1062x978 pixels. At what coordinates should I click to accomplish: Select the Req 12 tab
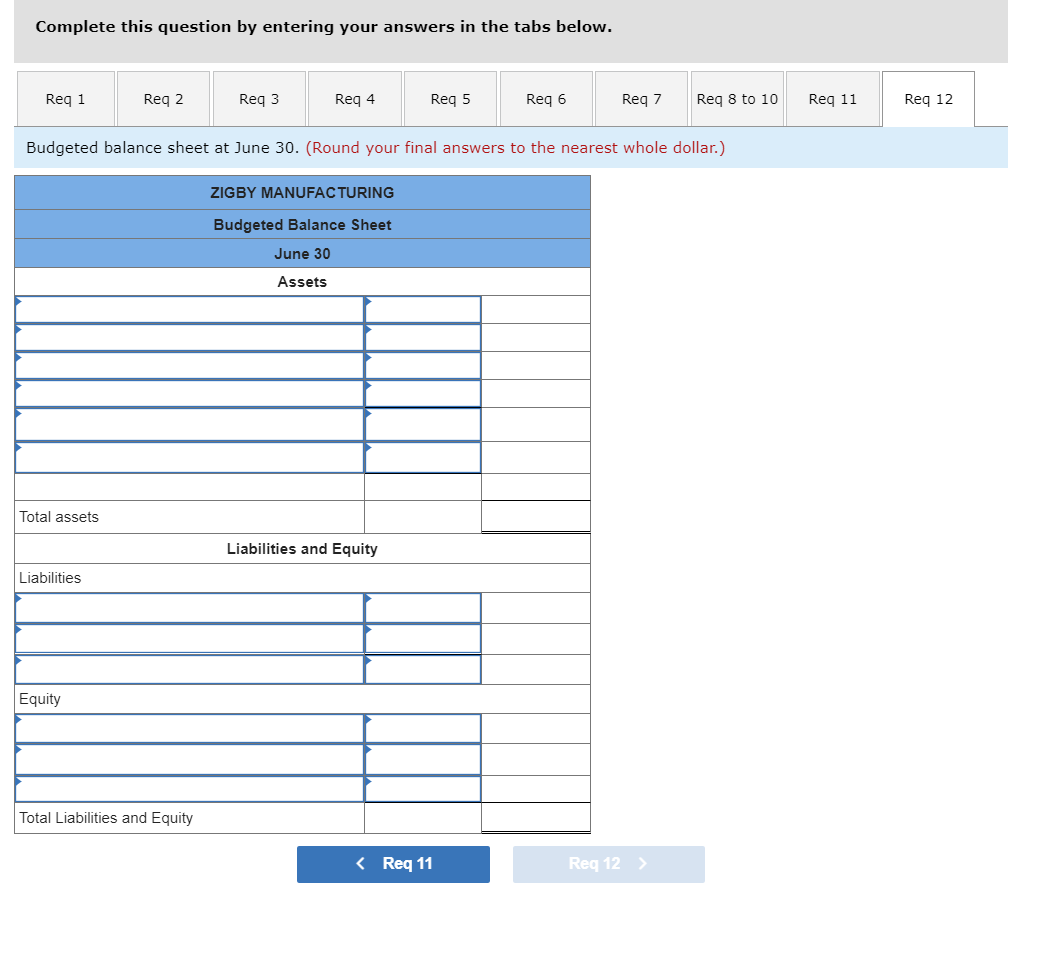pyautogui.click(x=929, y=99)
